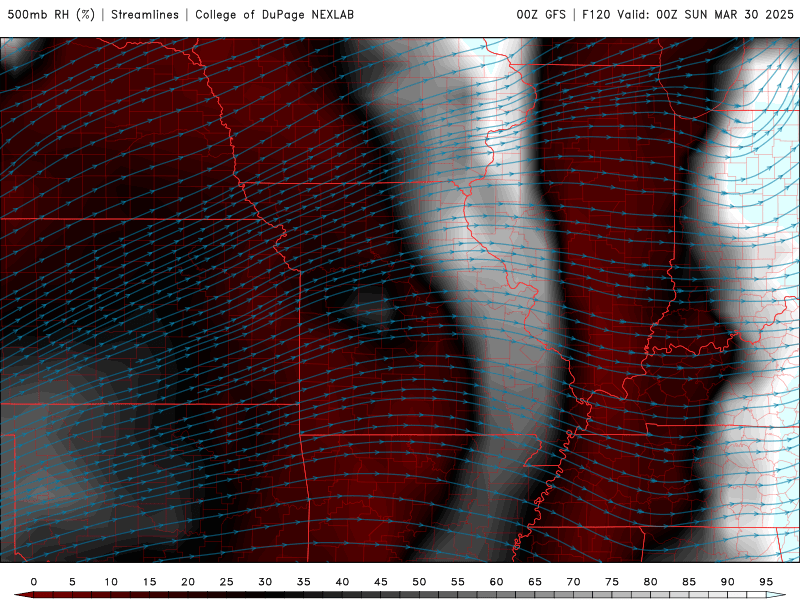Select the "75" colorbar scale label

612,582
